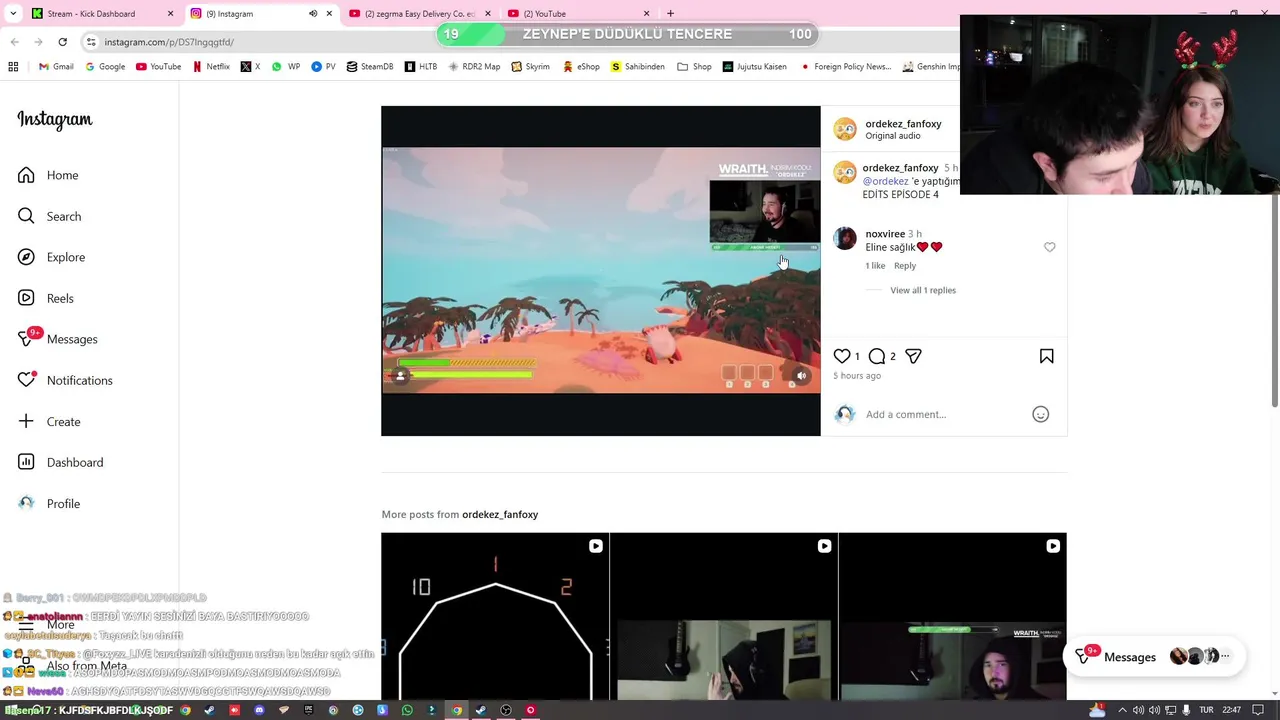This screenshot has height=720, width=1280.
Task: Switch TUR keyboard language indicator
Action: point(1206,710)
